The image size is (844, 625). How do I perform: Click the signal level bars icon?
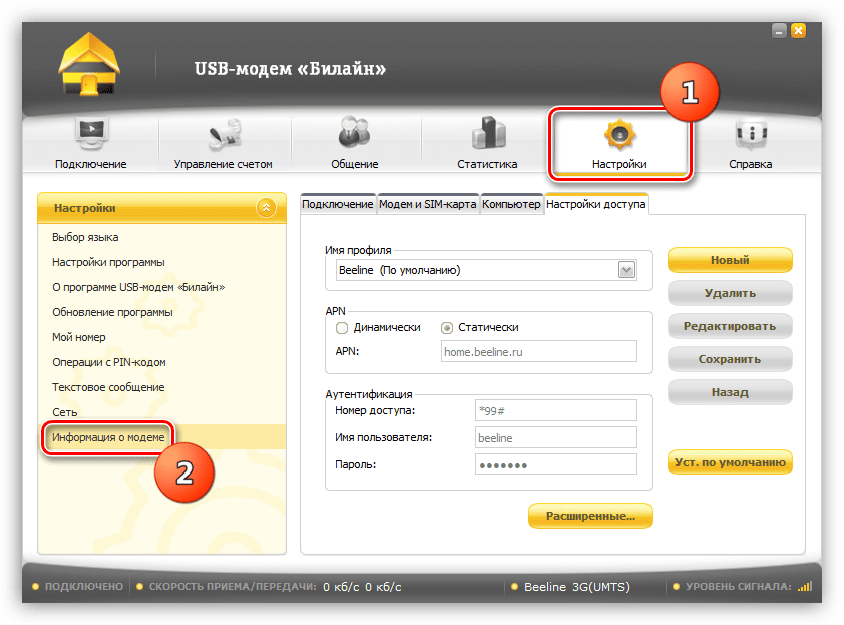tap(806, 587)
